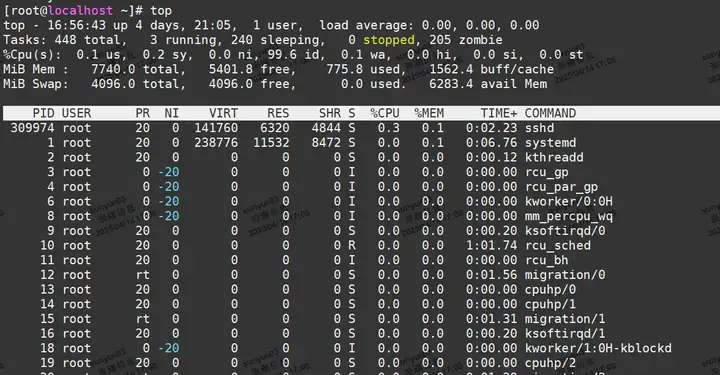The width and height of the screenshot is (720, 375).
Task: Click the SHR column header
Action: click(330, 113)
